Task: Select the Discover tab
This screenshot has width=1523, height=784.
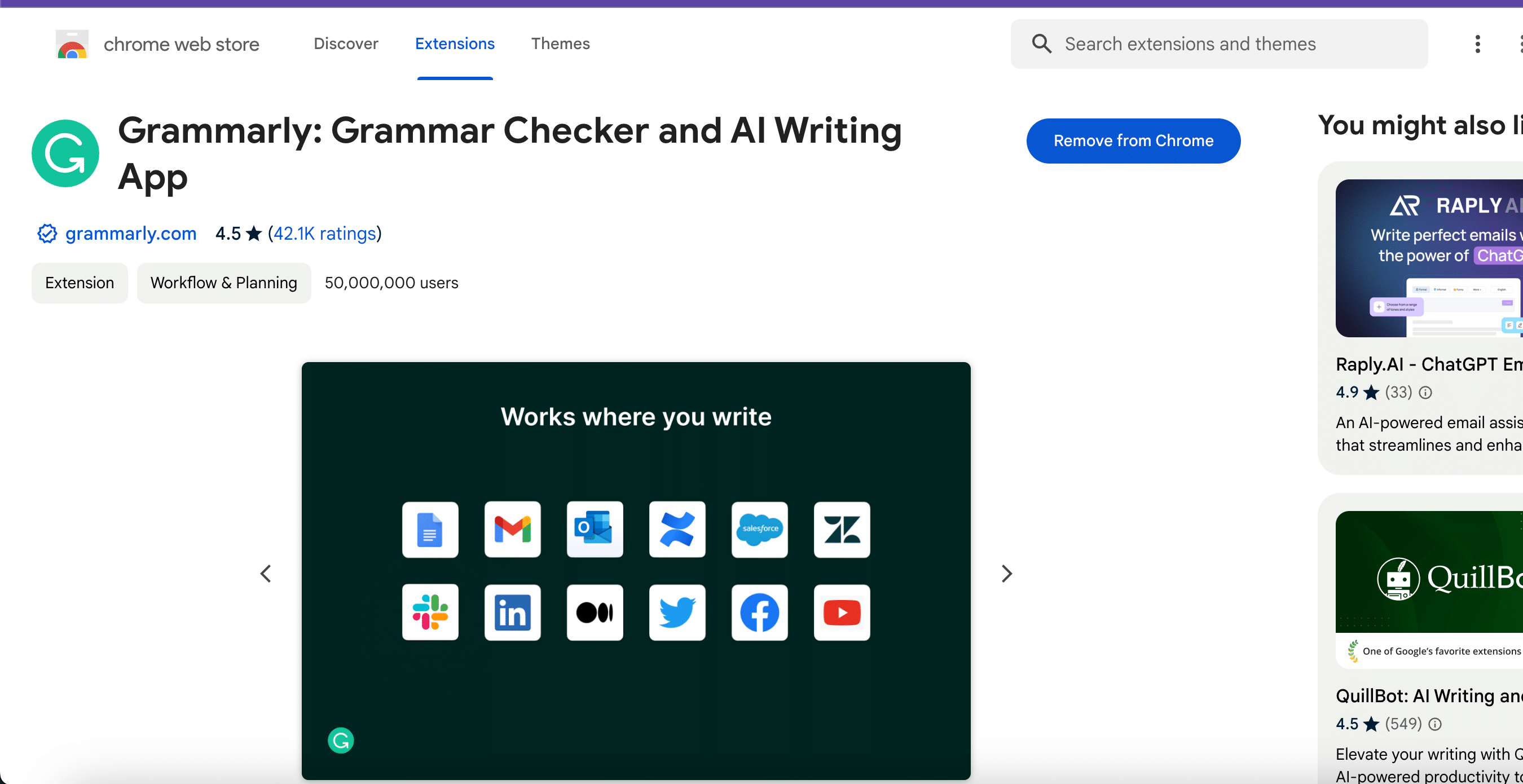Action: [345, 43]
